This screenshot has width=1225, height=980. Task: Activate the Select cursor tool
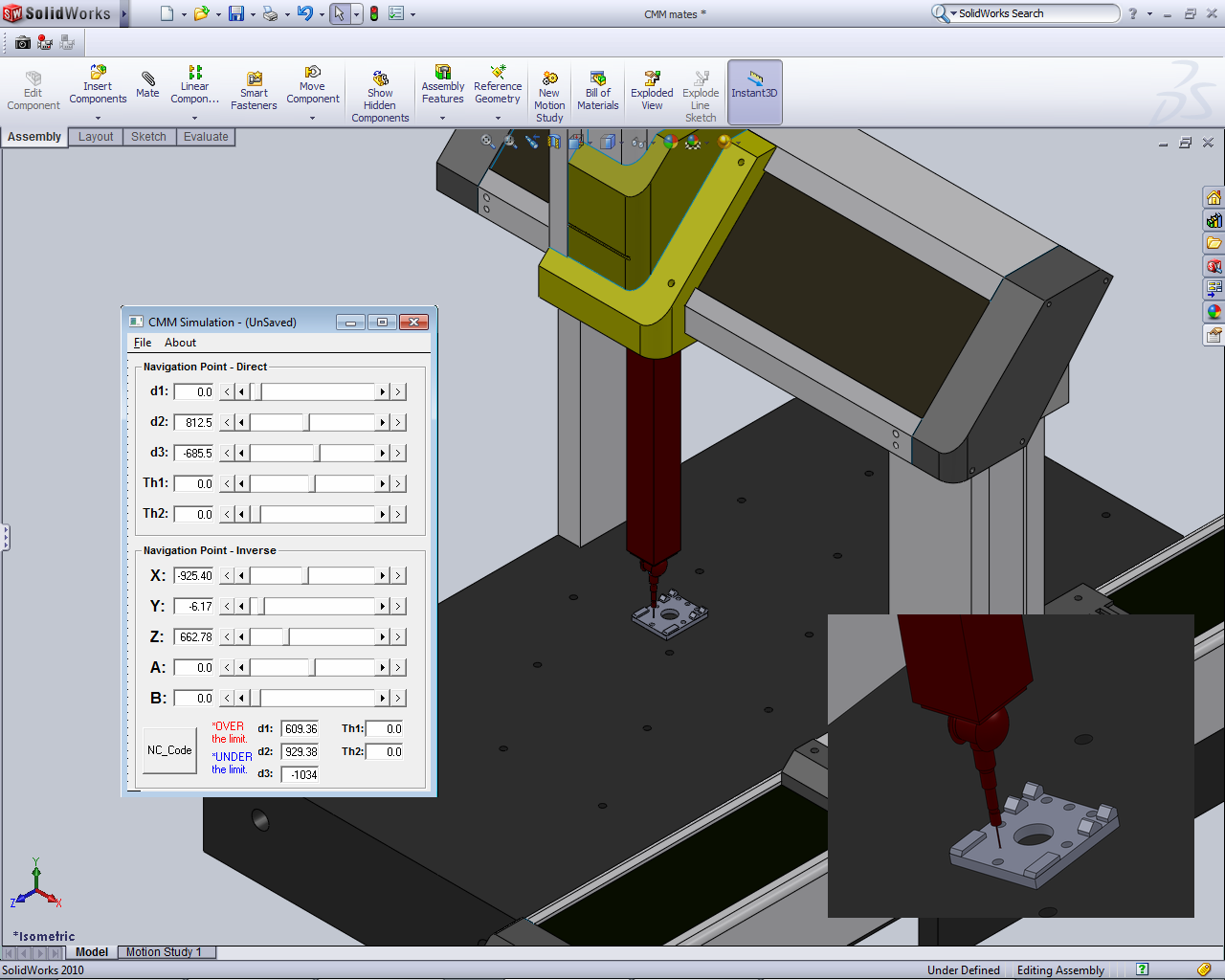(339, 13)
